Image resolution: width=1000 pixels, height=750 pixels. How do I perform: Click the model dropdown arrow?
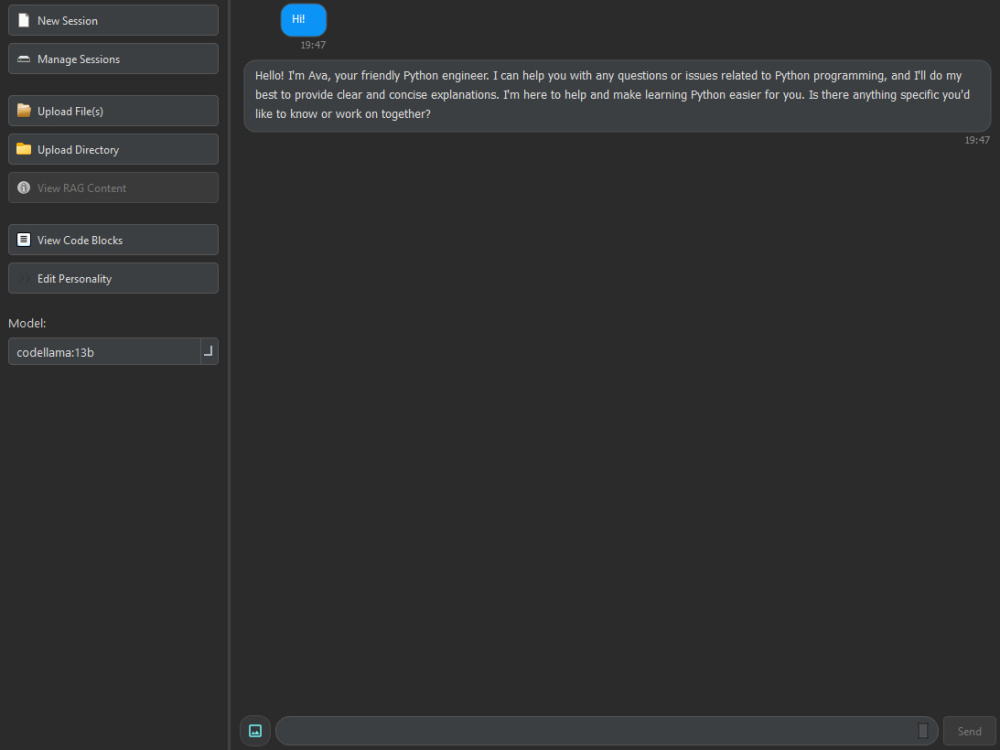pyautogui.click(x=209, y=351)
